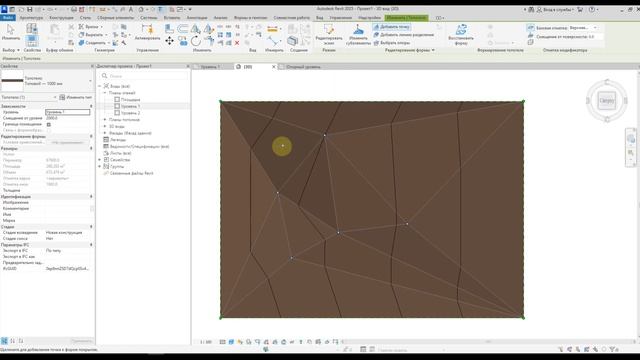Select the Offset tool
This screenshot has height=360, width=640.
click(182, 28)
